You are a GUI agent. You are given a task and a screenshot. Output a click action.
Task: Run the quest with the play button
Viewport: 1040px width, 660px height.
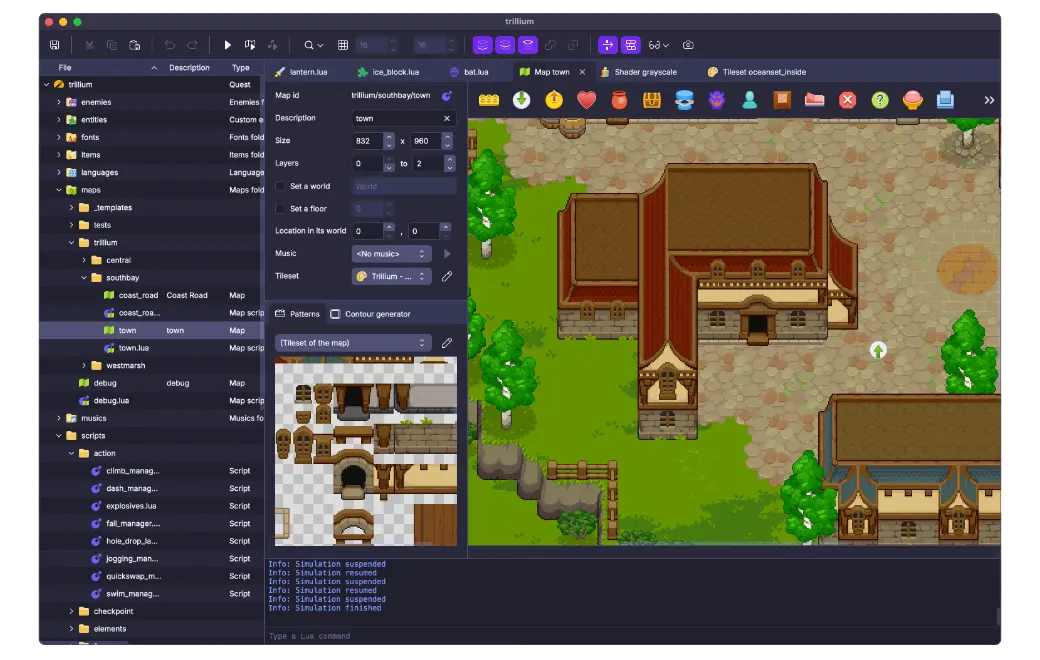(227, 45)
